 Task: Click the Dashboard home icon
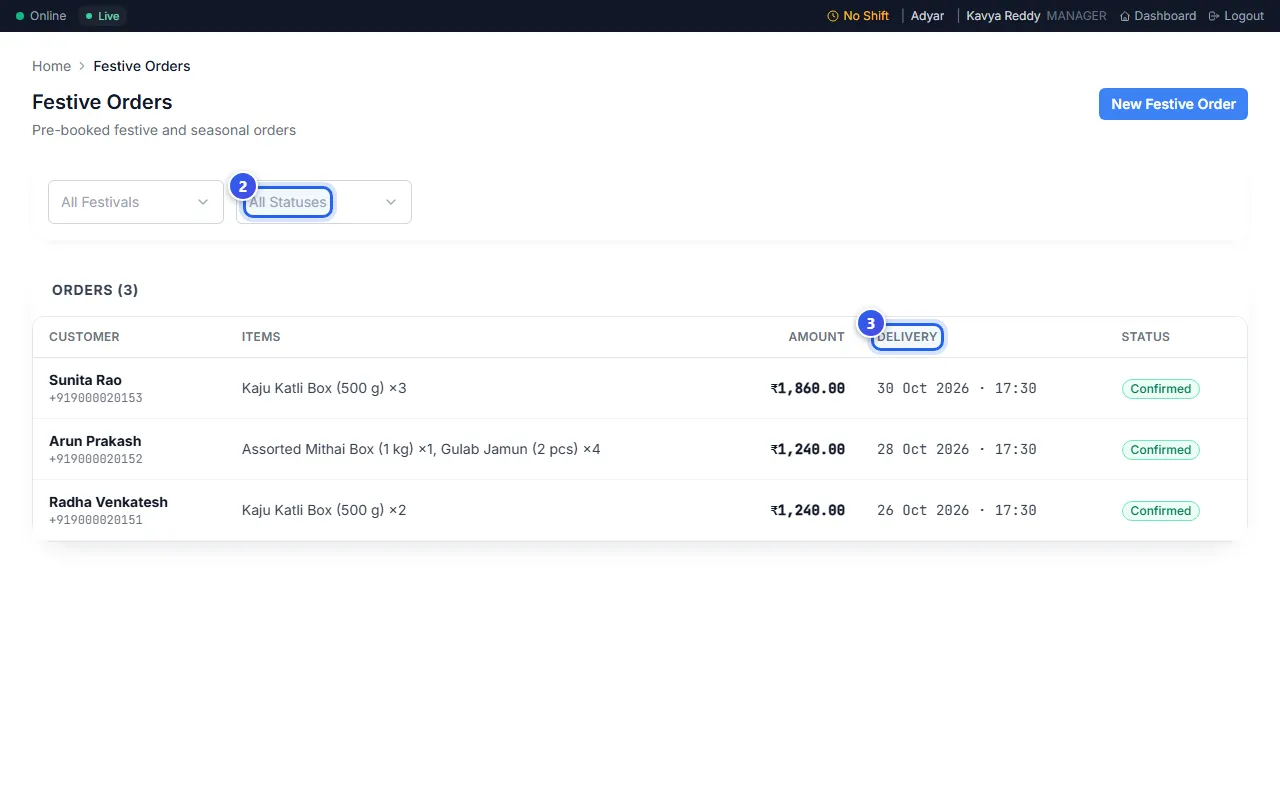pyautogui.click(x=1125, y=16)
